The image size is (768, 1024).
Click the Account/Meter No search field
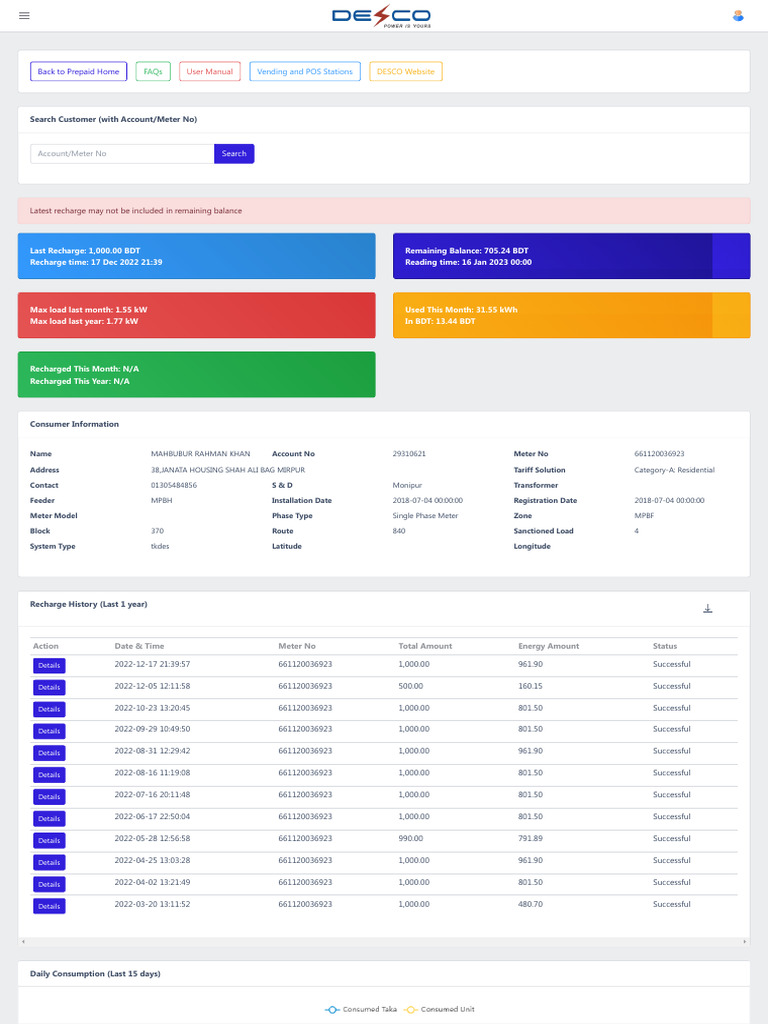pos(122,153)
